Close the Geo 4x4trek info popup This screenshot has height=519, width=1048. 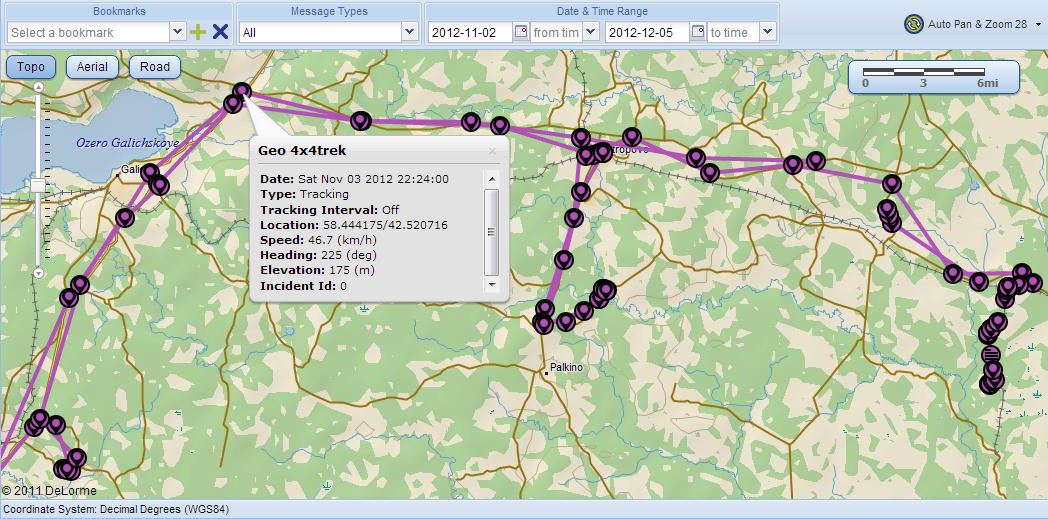click(x=492, y=151)
